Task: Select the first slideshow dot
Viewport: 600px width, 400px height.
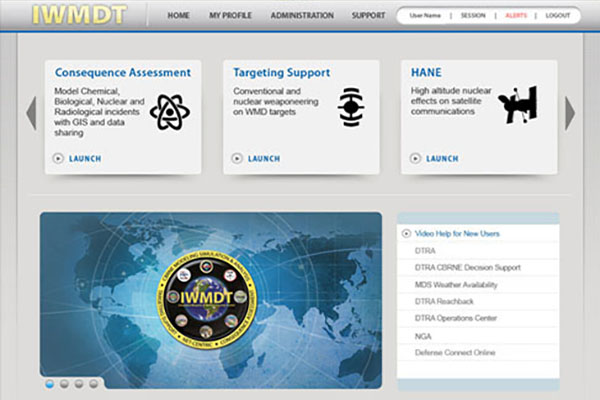Action: tap(50, 383)
